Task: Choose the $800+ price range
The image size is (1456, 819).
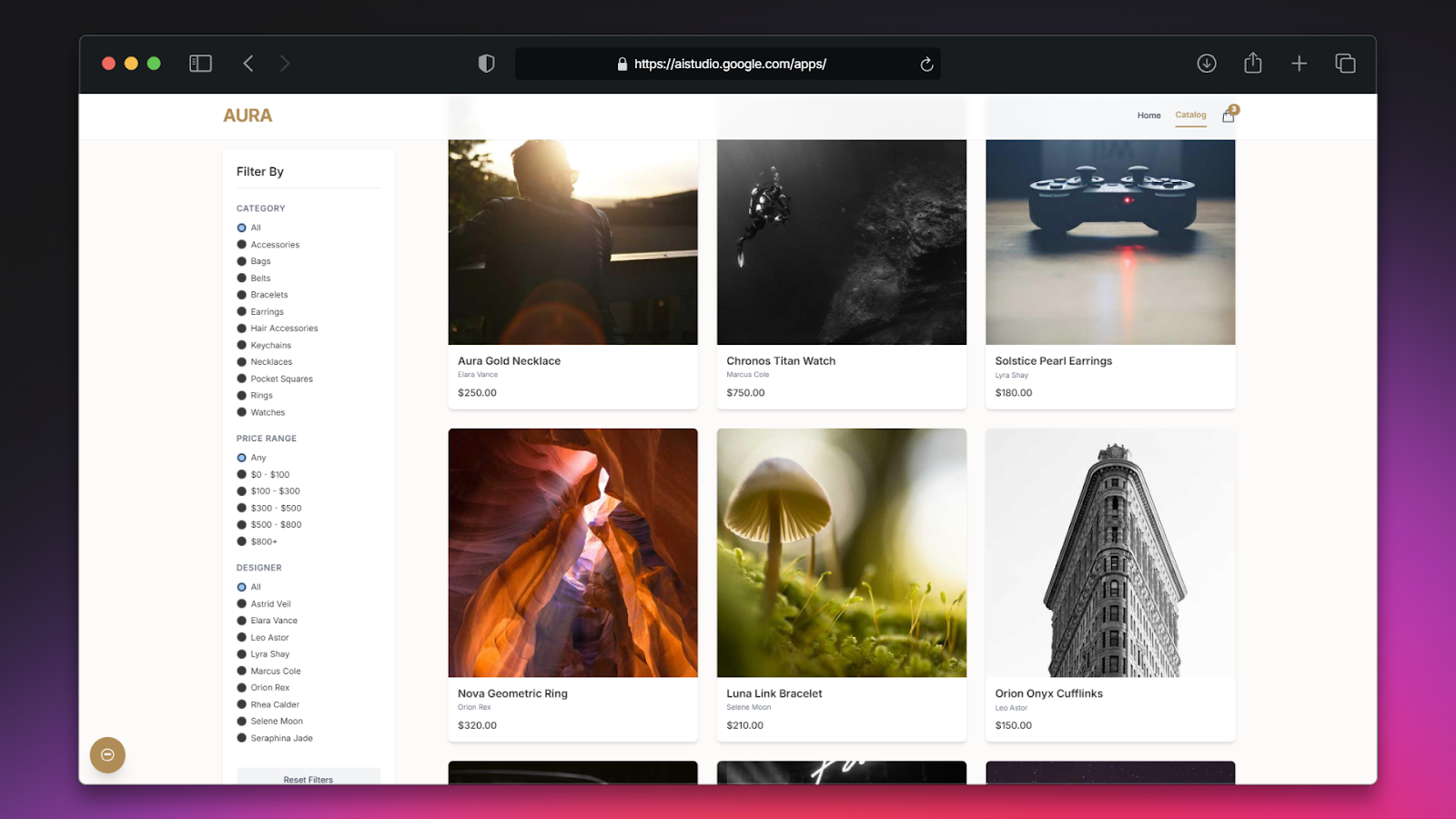Action: 242,541
